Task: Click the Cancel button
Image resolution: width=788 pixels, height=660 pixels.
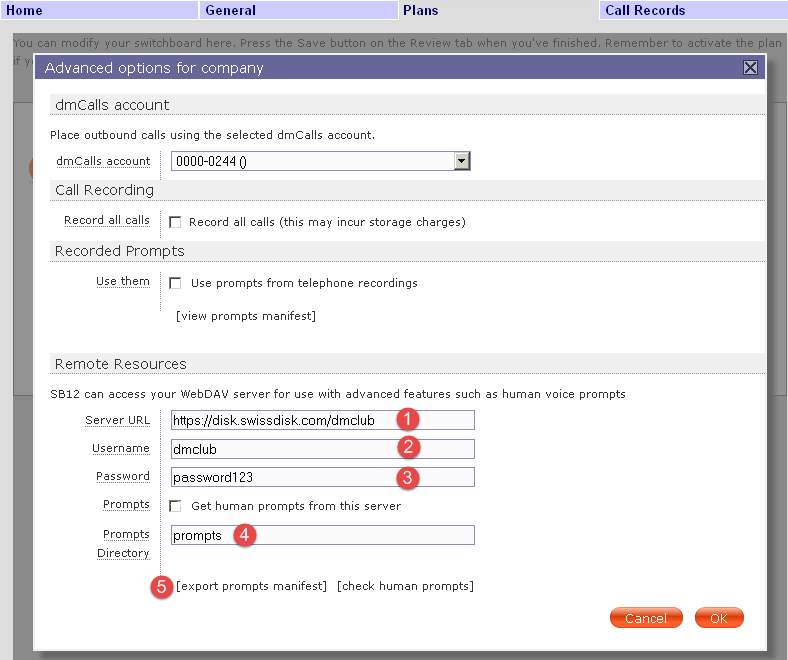Action: [646, 618]
